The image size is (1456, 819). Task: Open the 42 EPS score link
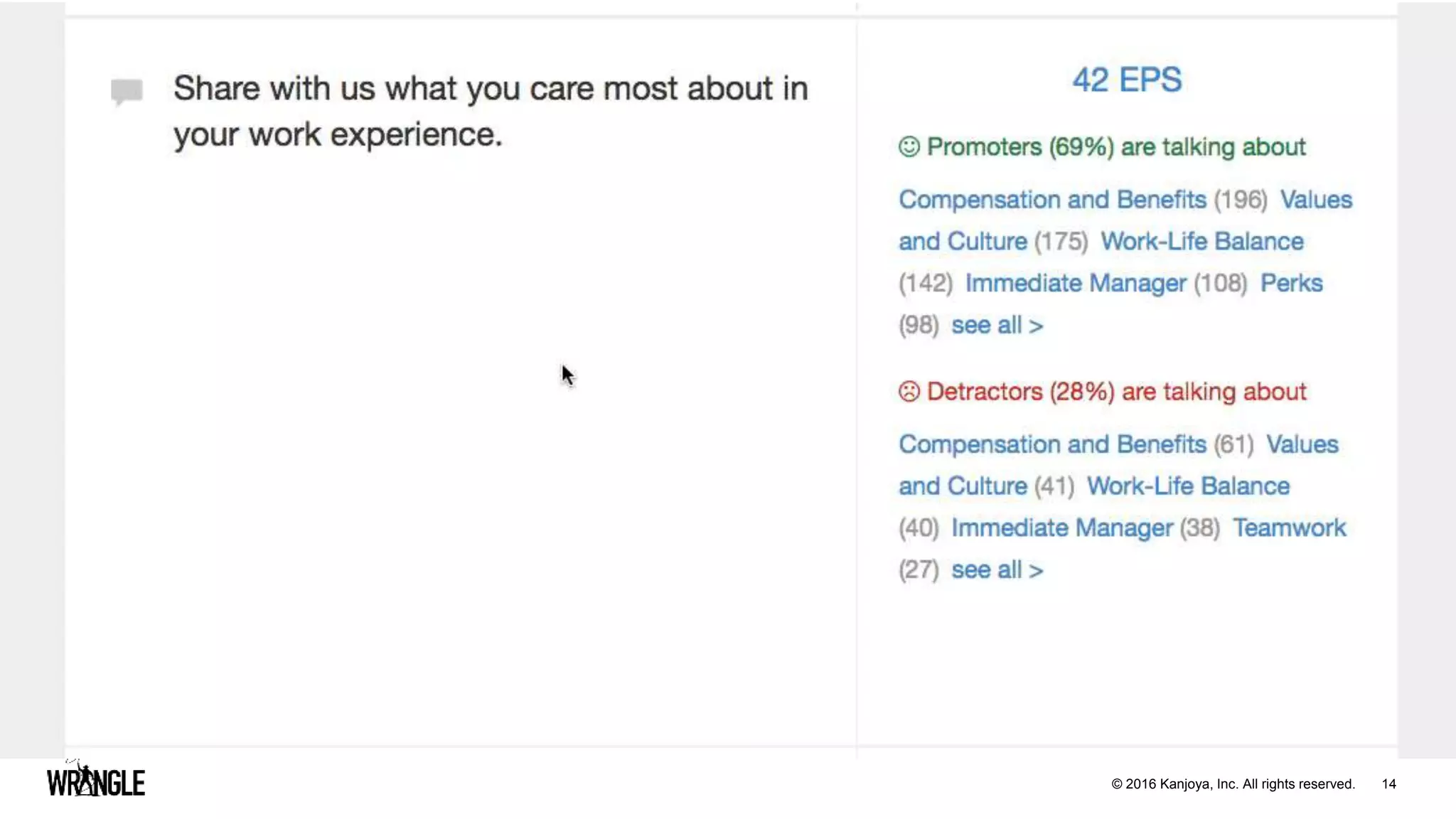1127,80
